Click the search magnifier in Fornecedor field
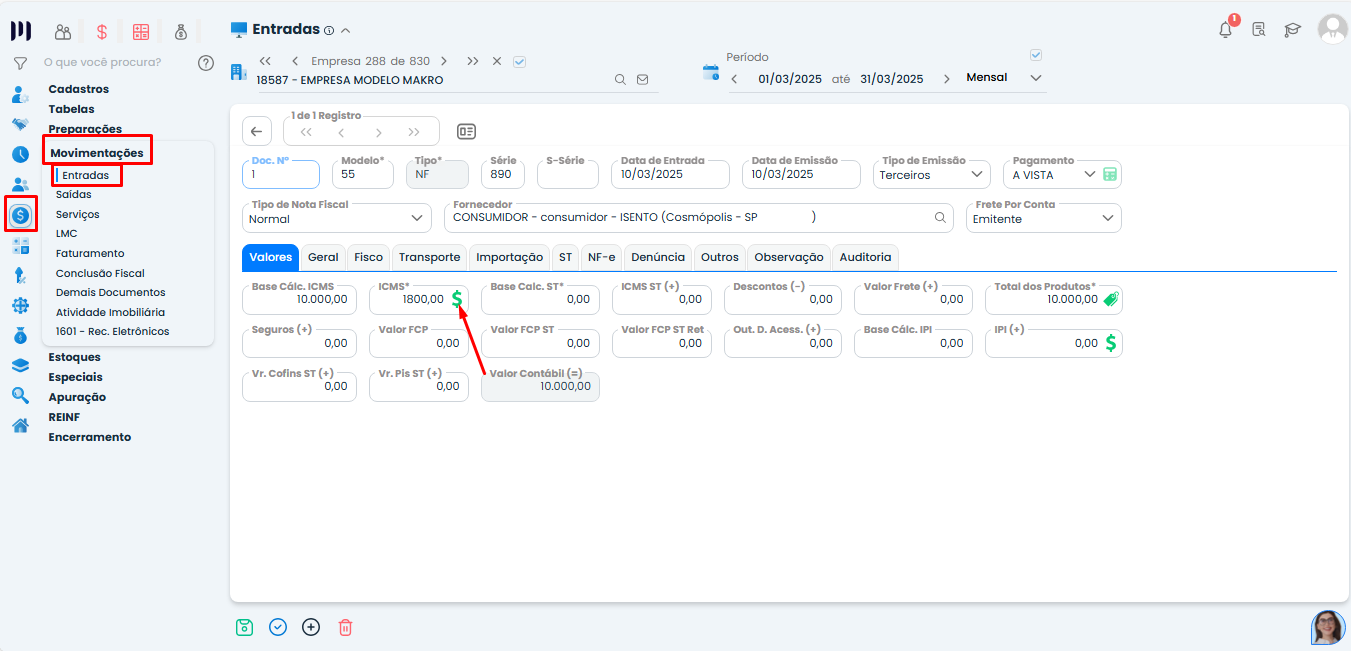Image resolution: width=1351 pixels, height=651 pixels. 940,217
